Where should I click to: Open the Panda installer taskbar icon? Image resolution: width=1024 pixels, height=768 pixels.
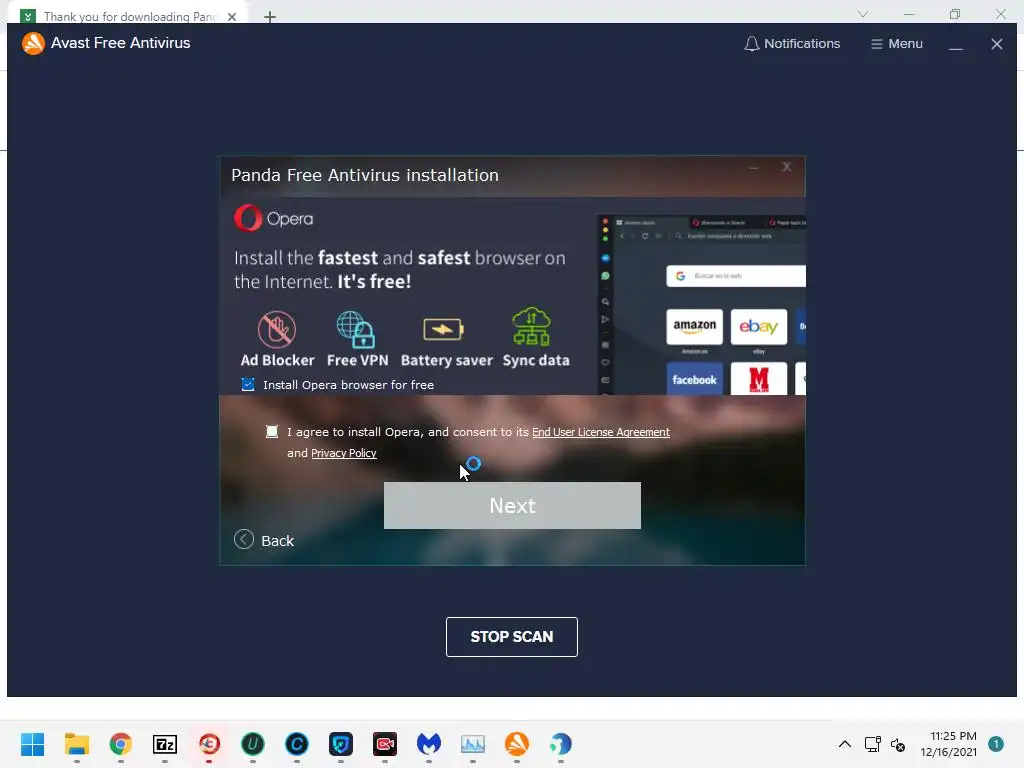point(560,744)
